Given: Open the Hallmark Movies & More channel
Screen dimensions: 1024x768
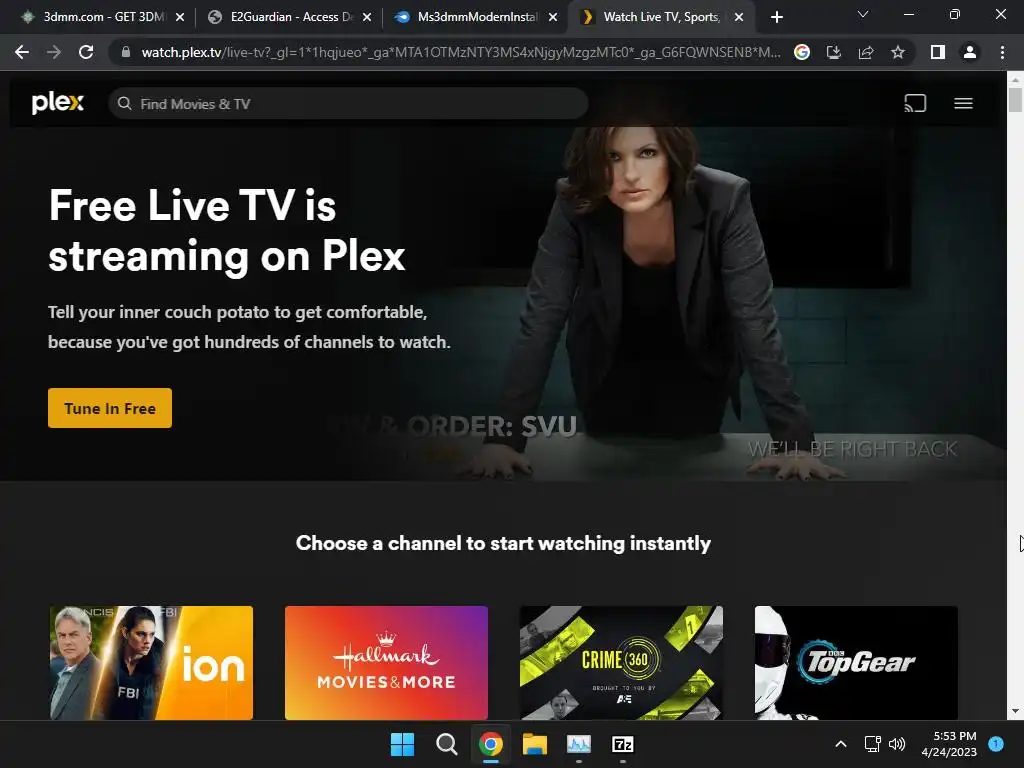Looking at the screenshot, I should [386, 662].
